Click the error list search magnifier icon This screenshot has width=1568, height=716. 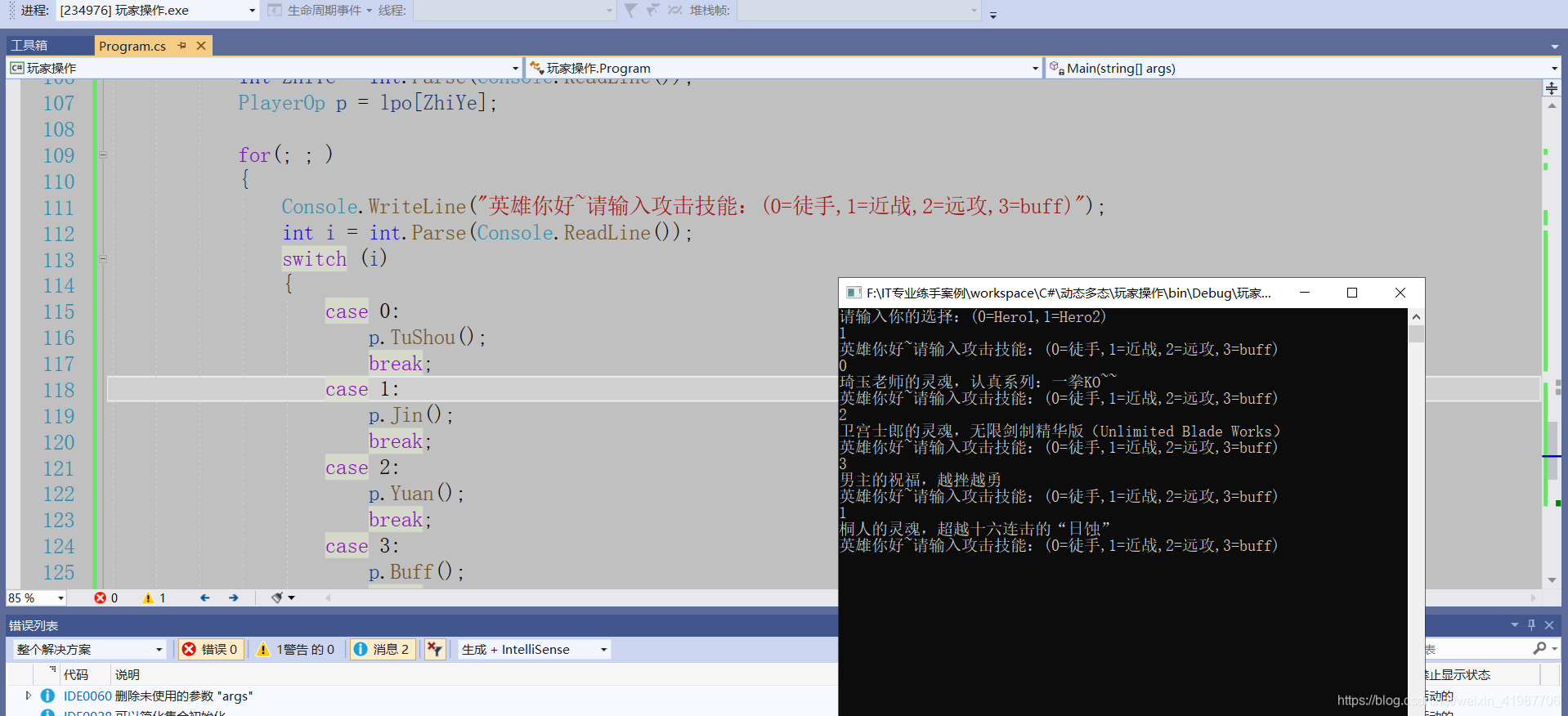[x=1540, y=648]
